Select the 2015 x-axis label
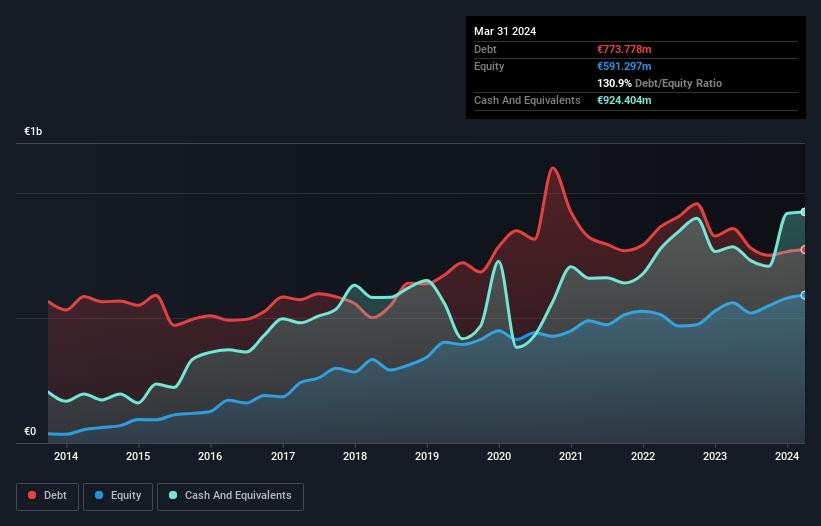Viewport: 821px width, 526px height. coord(138,456)
